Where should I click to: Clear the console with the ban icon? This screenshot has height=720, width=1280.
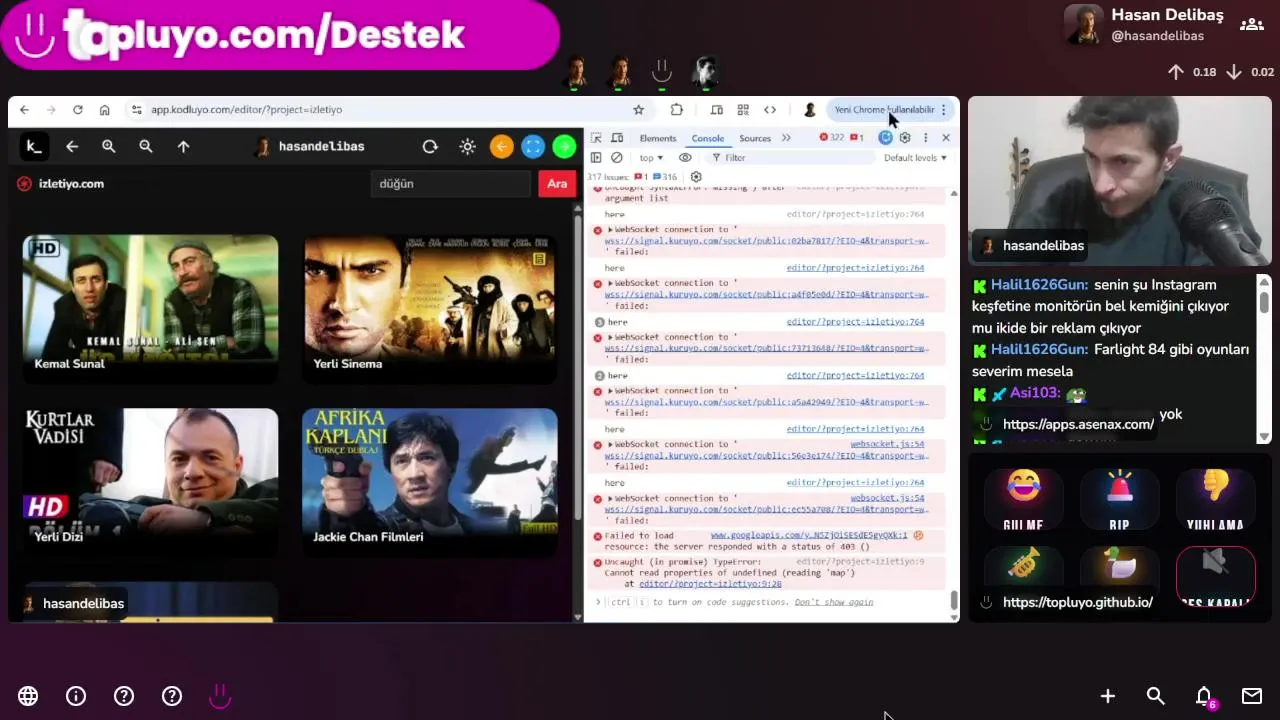coord(617,158)
